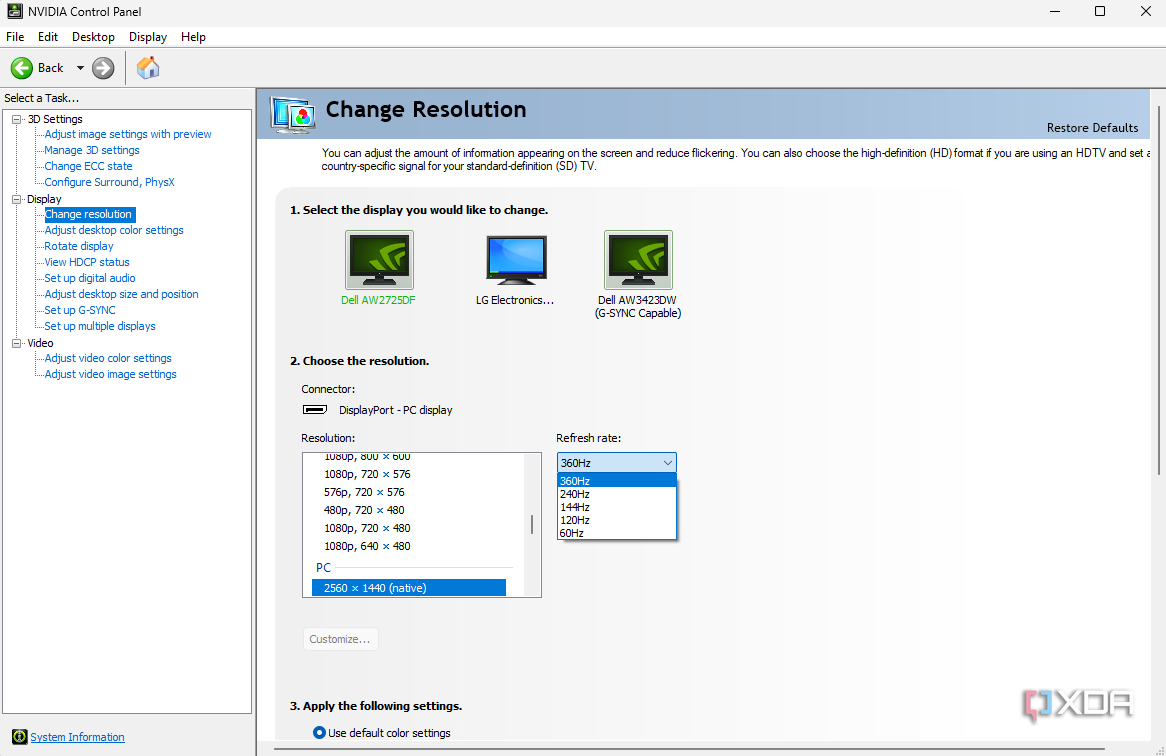Open the System Information link

click(77, 737)
